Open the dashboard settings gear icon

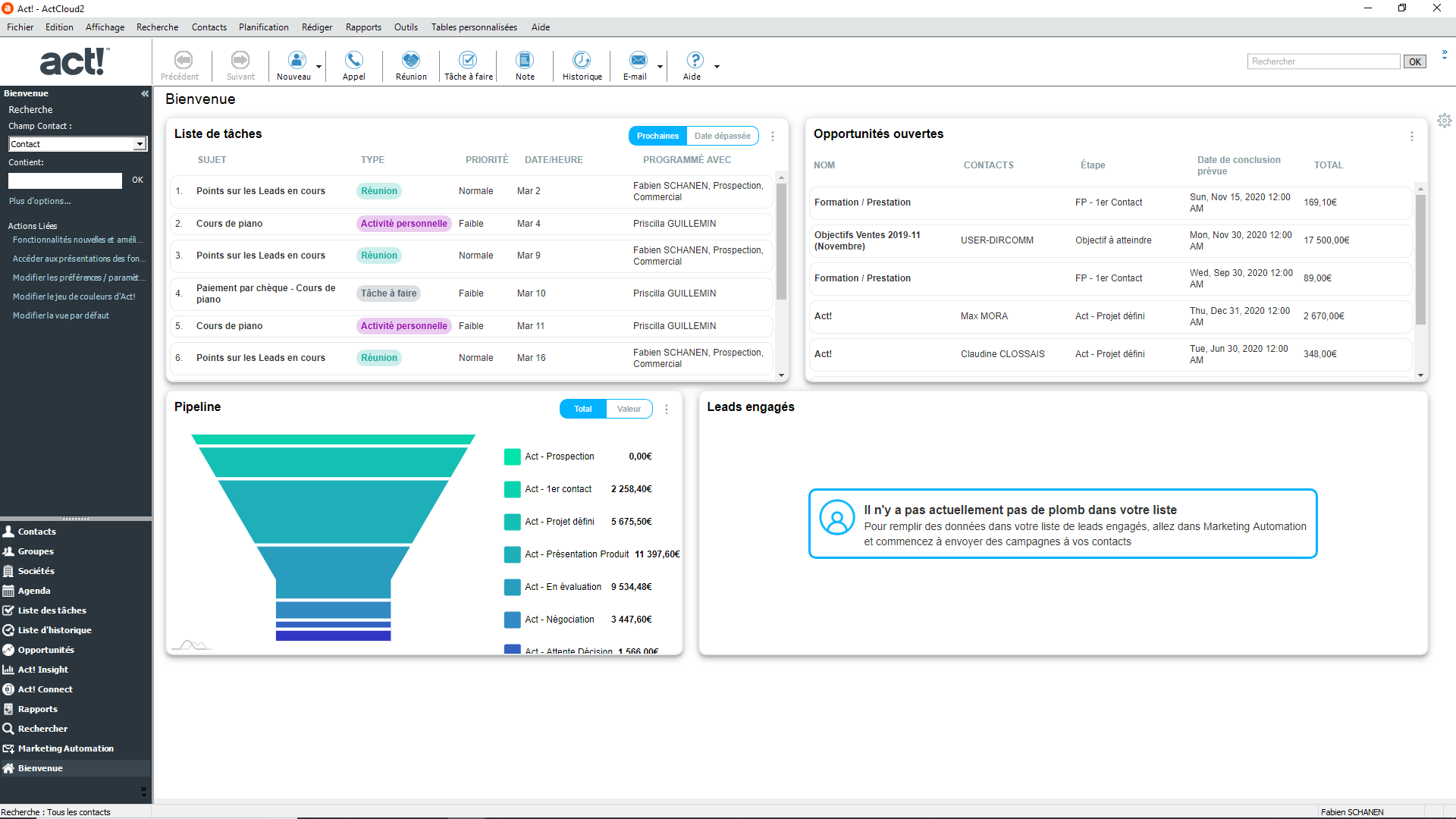coord(1445,121)
